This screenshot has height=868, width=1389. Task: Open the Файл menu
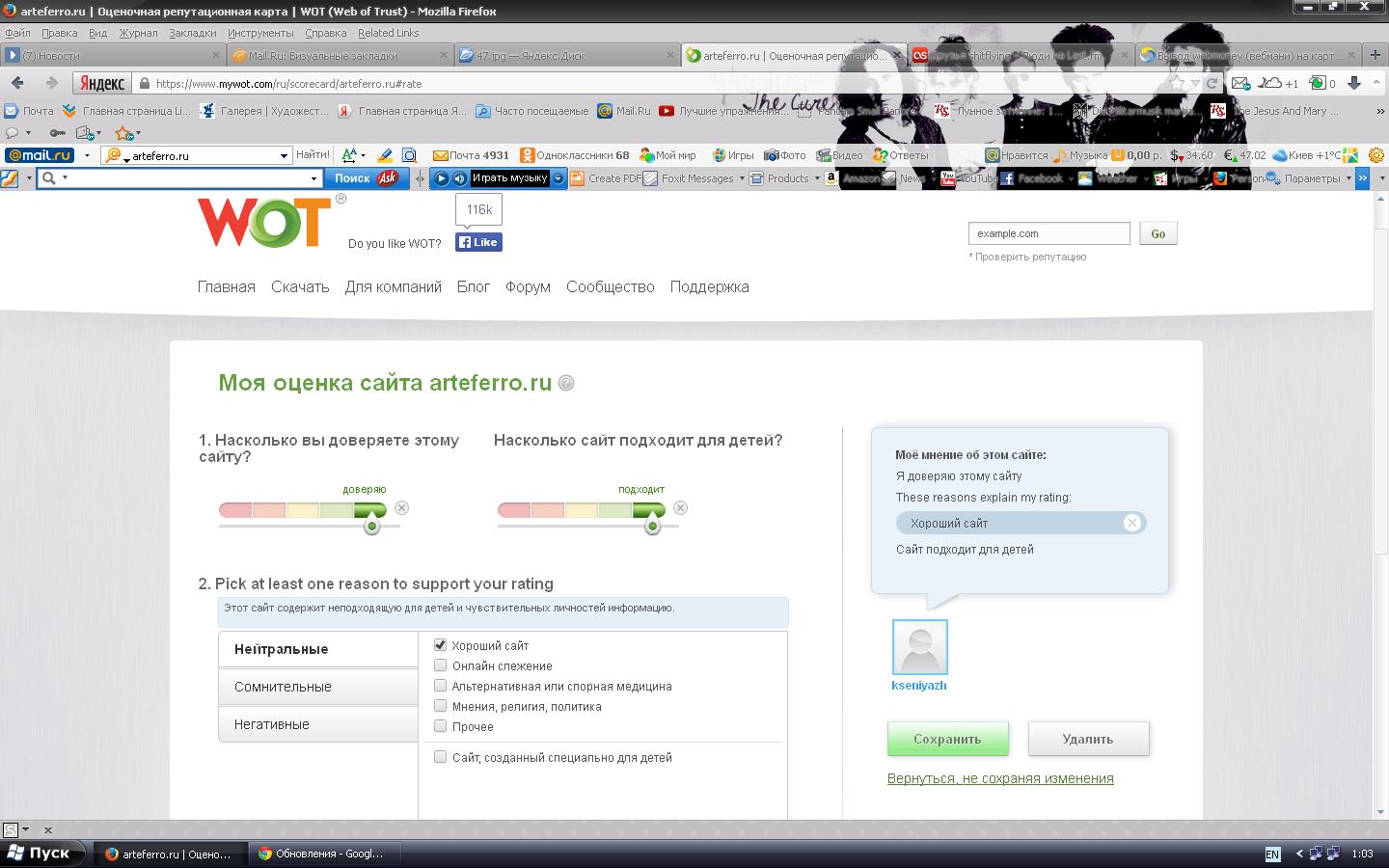(x=17, y=33)
